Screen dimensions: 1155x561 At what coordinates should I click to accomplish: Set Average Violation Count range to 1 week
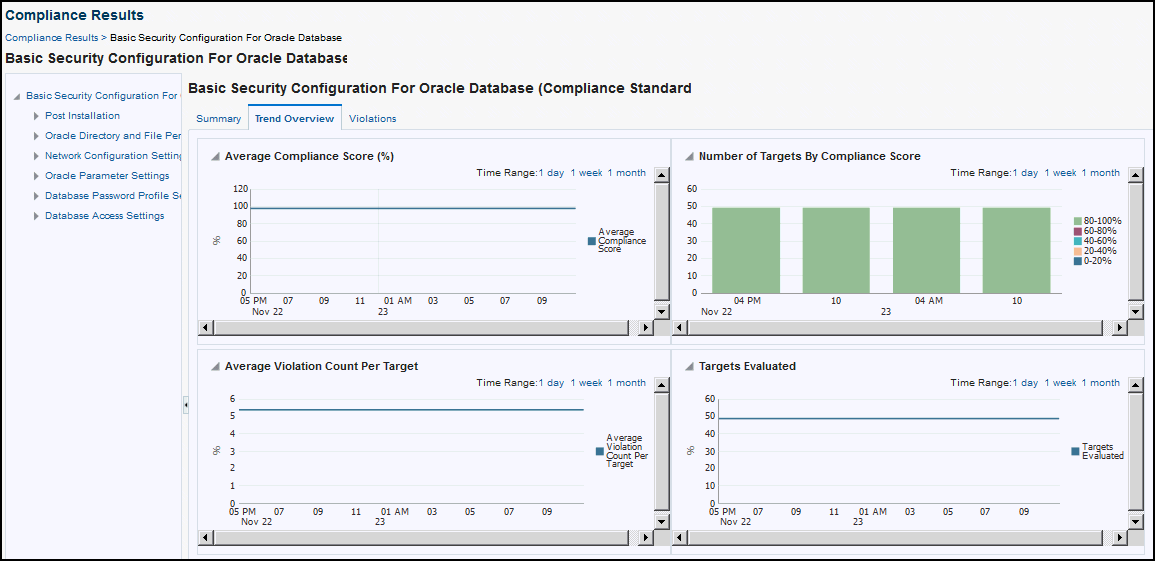pos(586,383)
